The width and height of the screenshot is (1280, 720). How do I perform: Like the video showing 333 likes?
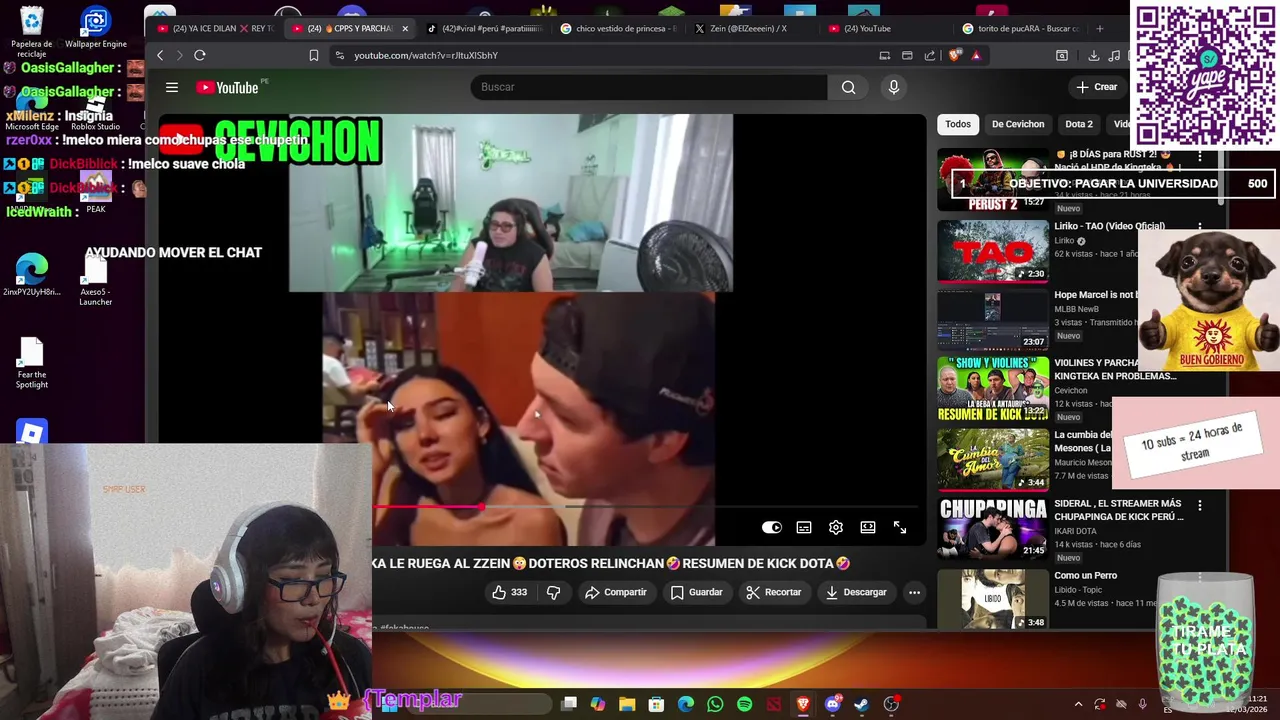[509, 593]
